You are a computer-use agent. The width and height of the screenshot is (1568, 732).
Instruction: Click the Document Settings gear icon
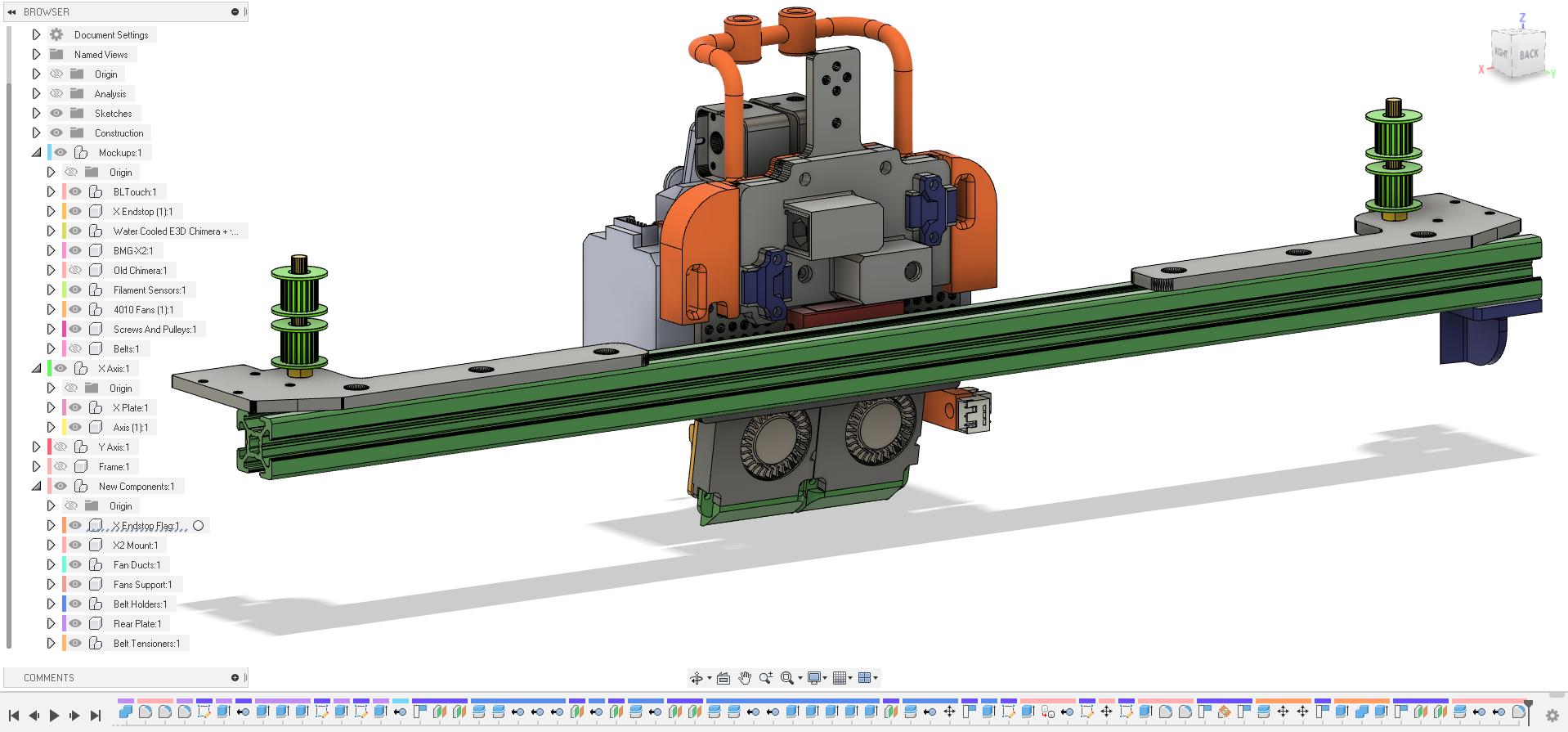point(56,34)
